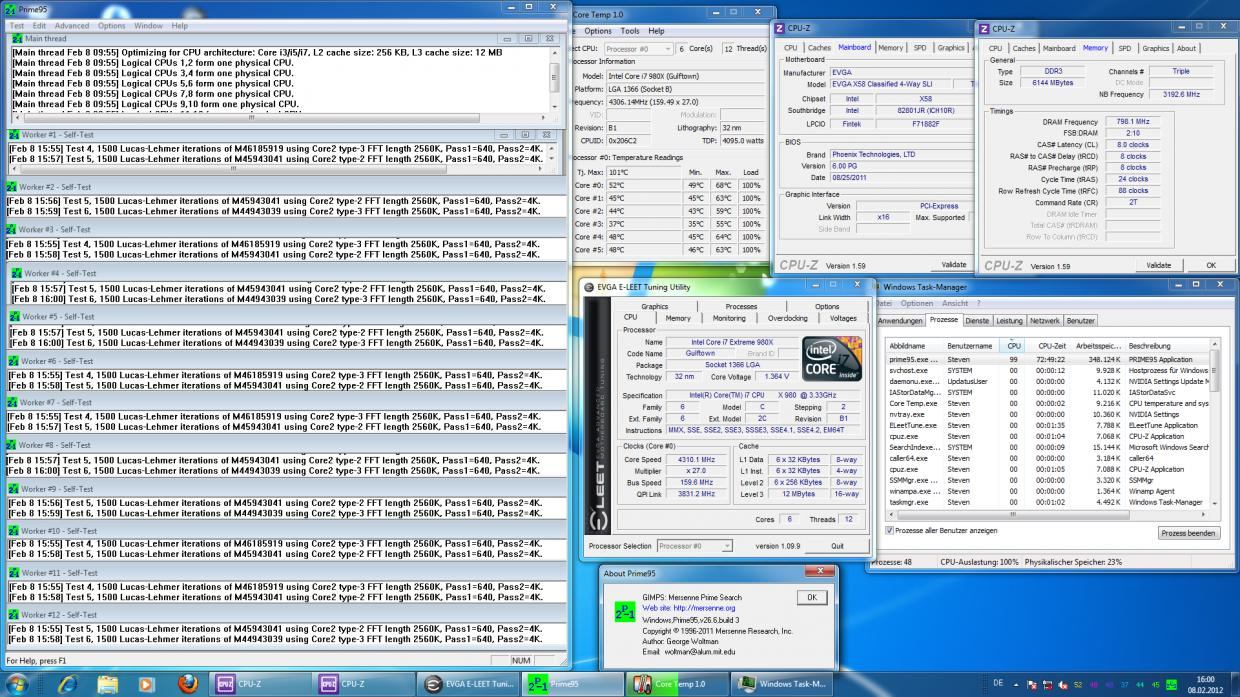Show hidden tray icons arrow
Screen dimensions: 1240x697
1016,684
